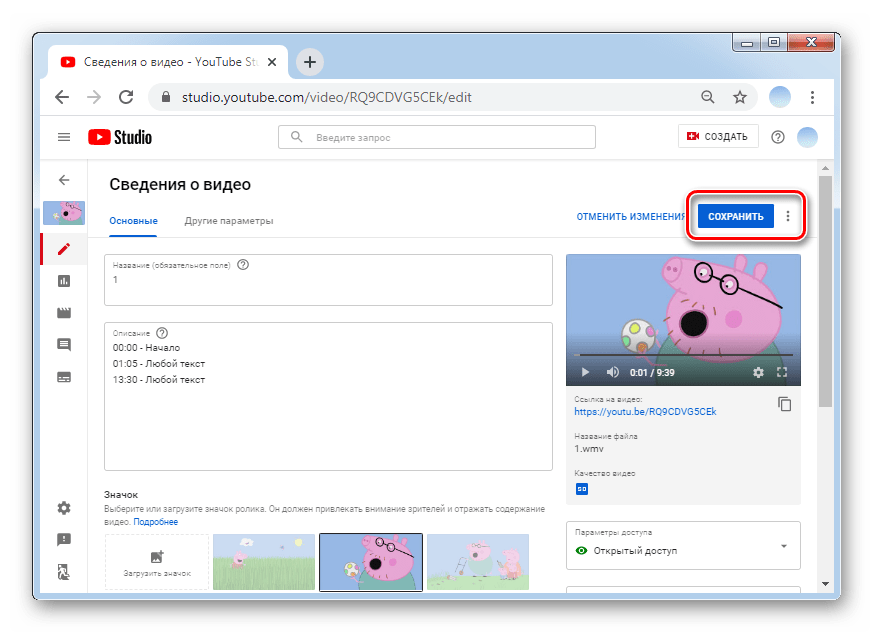Switch to the Другие параметры tab
874x633 pixels.
(228, 220)
